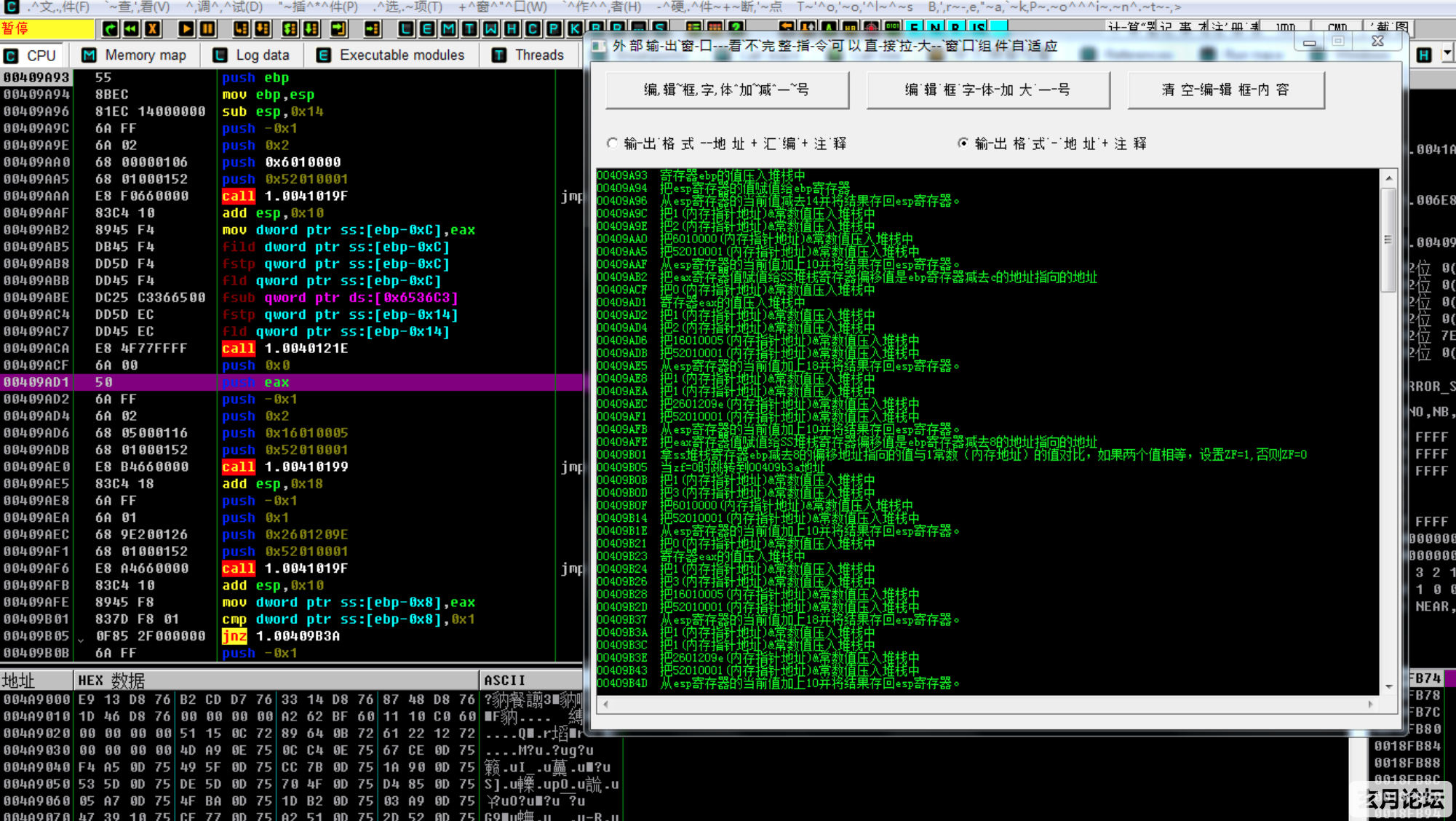Select the highlighted row 00409AD1 push eax
The height and width of the screenshot is (821, 1456).
[x=291, y=382]
